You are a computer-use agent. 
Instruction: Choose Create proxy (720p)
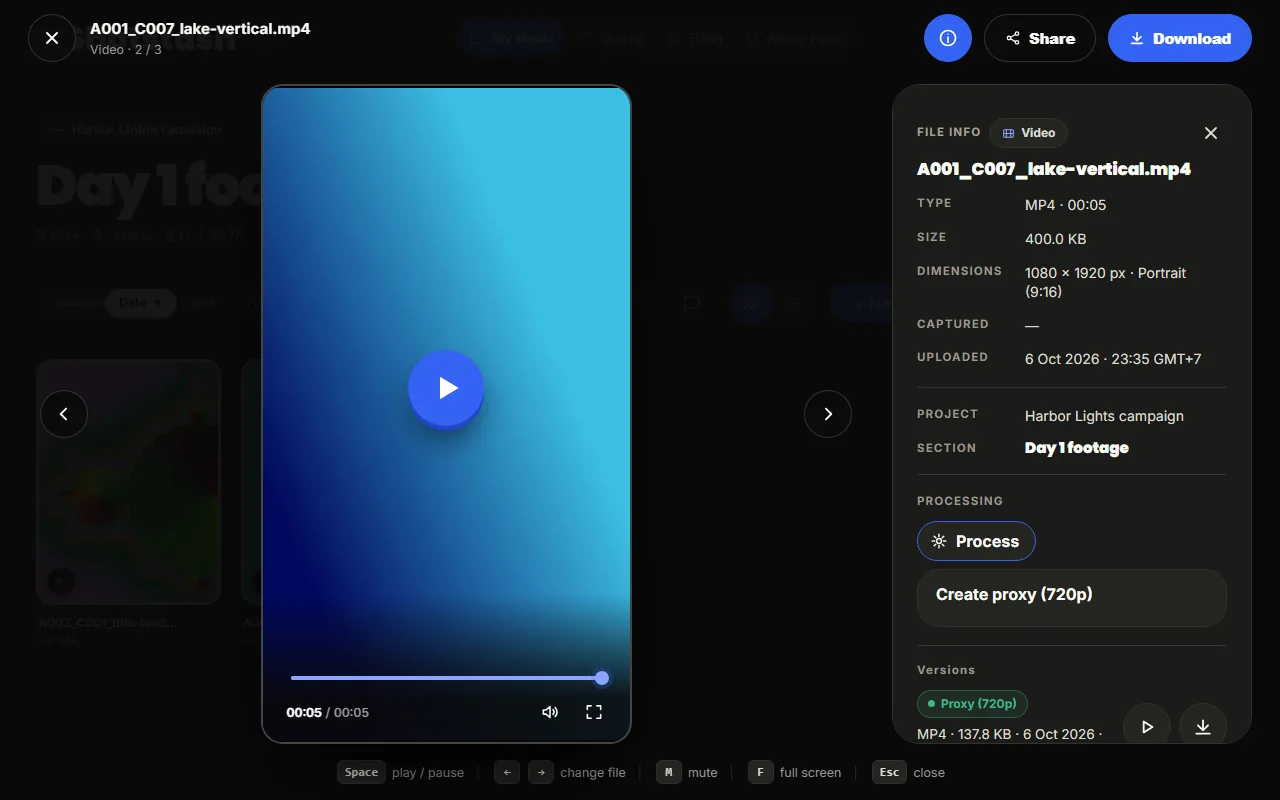coord(1072,597)
